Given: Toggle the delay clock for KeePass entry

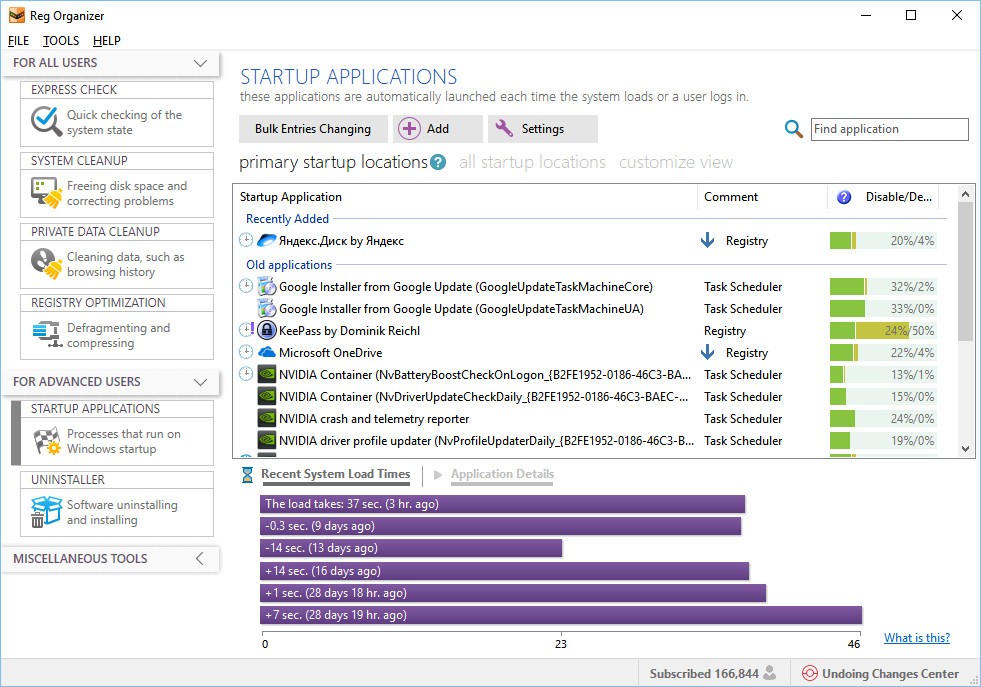Looking at the screenshot, I should point(246,331).
